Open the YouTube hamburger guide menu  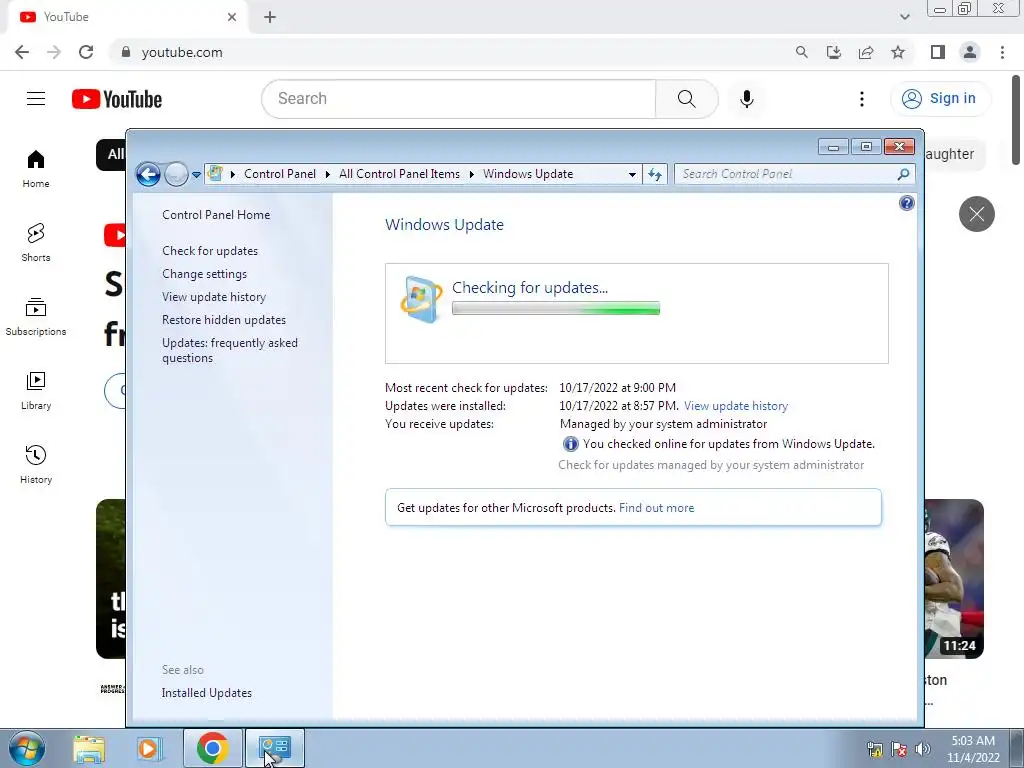(x=36, y=99)
